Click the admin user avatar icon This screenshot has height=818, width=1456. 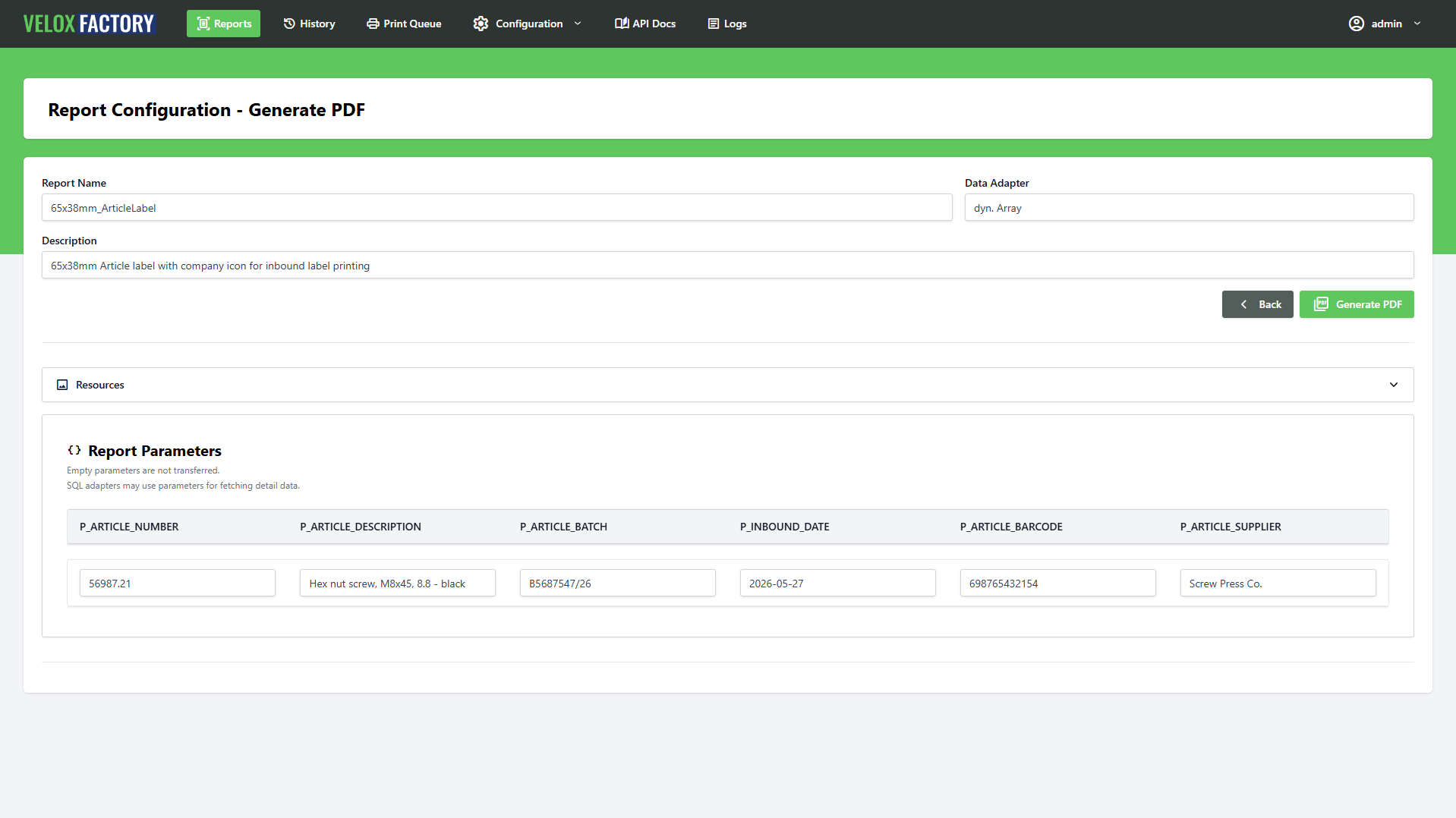(1357, 24)
